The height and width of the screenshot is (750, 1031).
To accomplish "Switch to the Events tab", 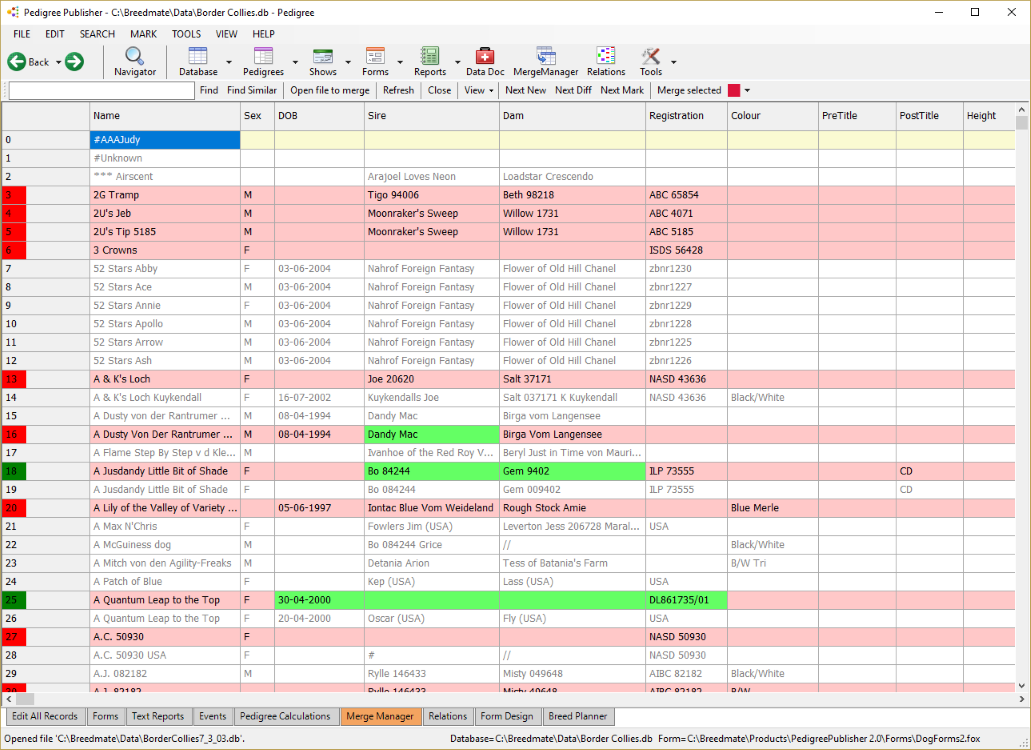I will (212, 716).
